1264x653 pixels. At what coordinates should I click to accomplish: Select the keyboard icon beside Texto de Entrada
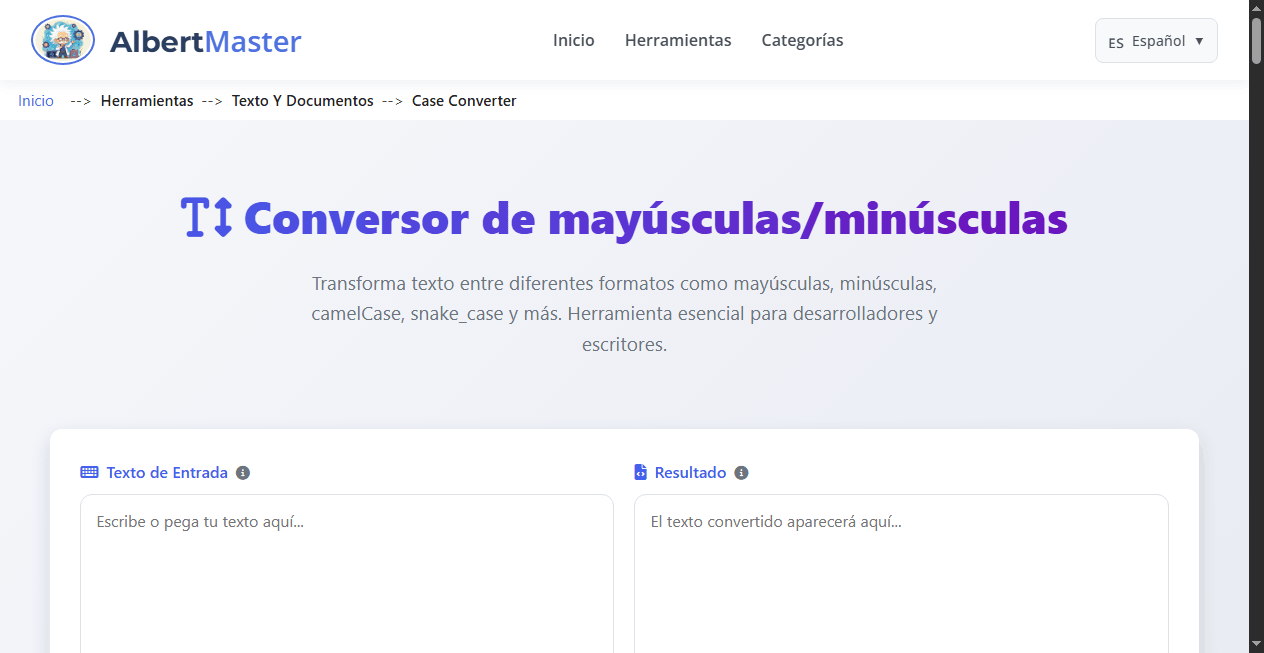pos(89,472)
